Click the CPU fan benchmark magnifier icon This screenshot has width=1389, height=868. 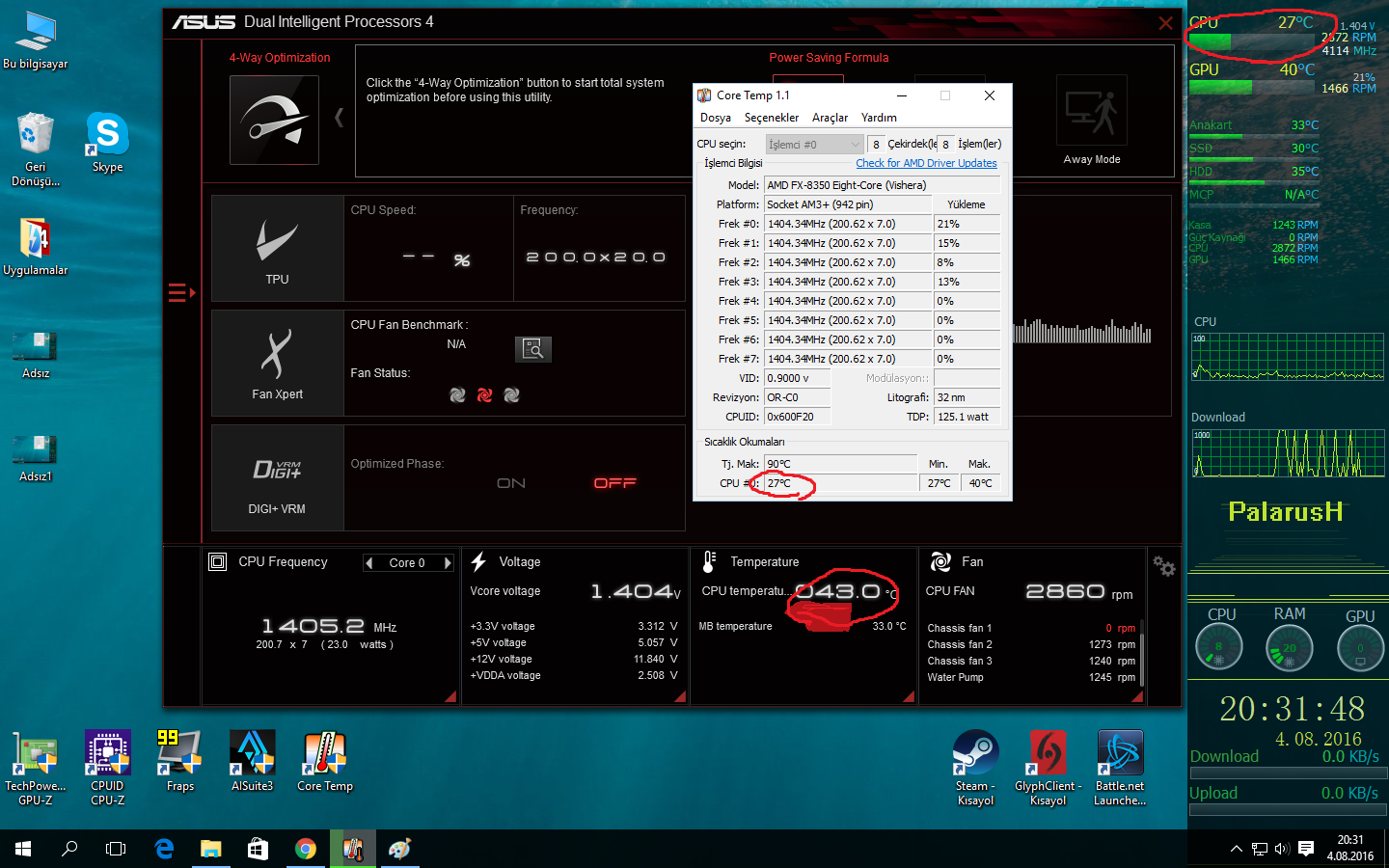[x=533, y=348]
